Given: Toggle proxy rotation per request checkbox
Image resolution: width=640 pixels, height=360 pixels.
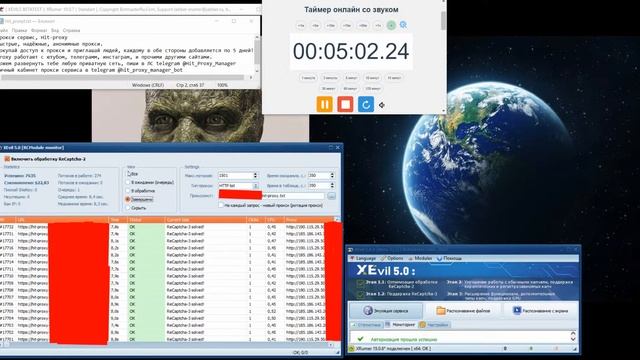Looking at the screenshot, I should 221,205.
